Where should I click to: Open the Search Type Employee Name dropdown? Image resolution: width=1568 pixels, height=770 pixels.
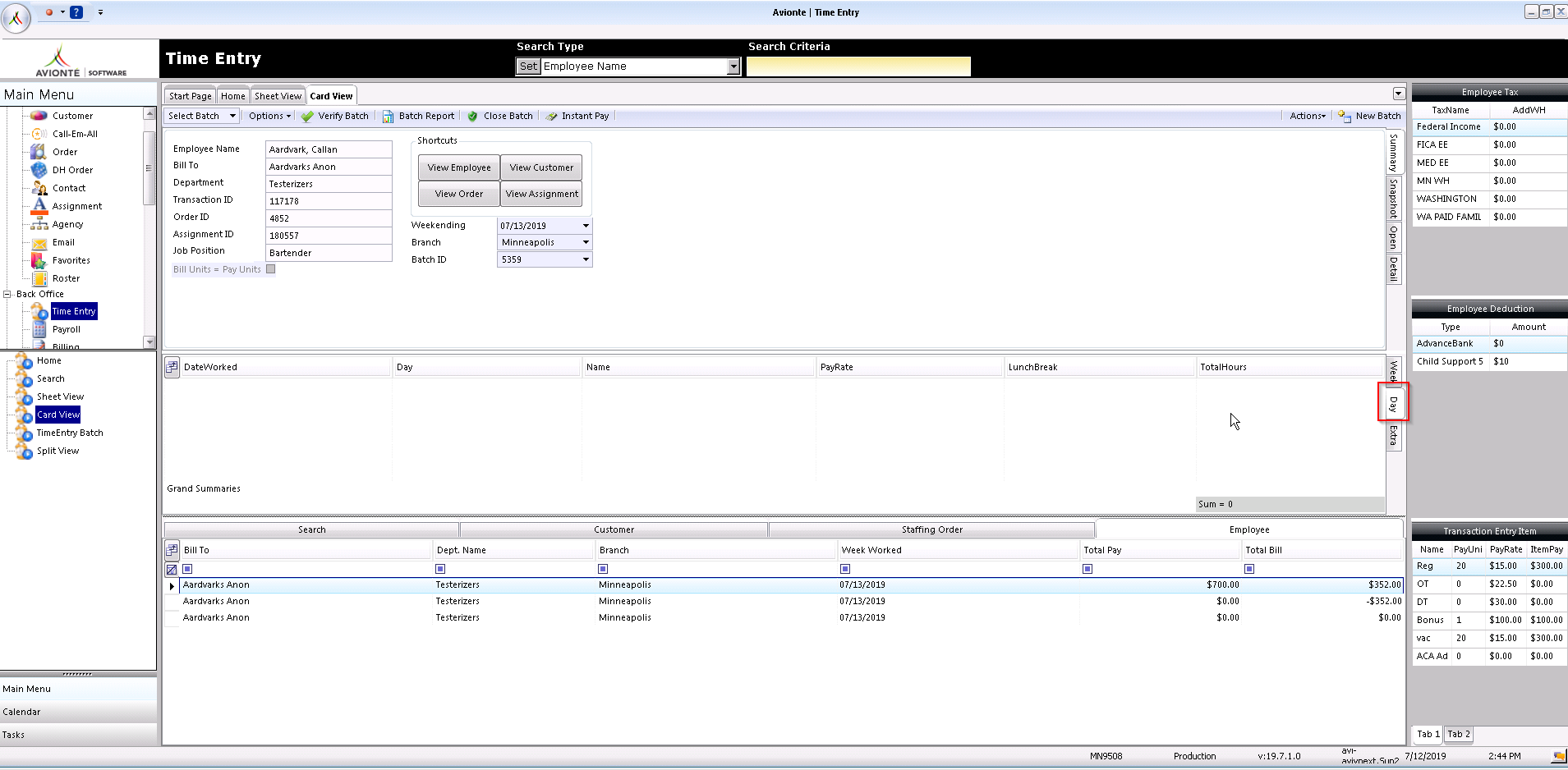click(x=733, y=66)
